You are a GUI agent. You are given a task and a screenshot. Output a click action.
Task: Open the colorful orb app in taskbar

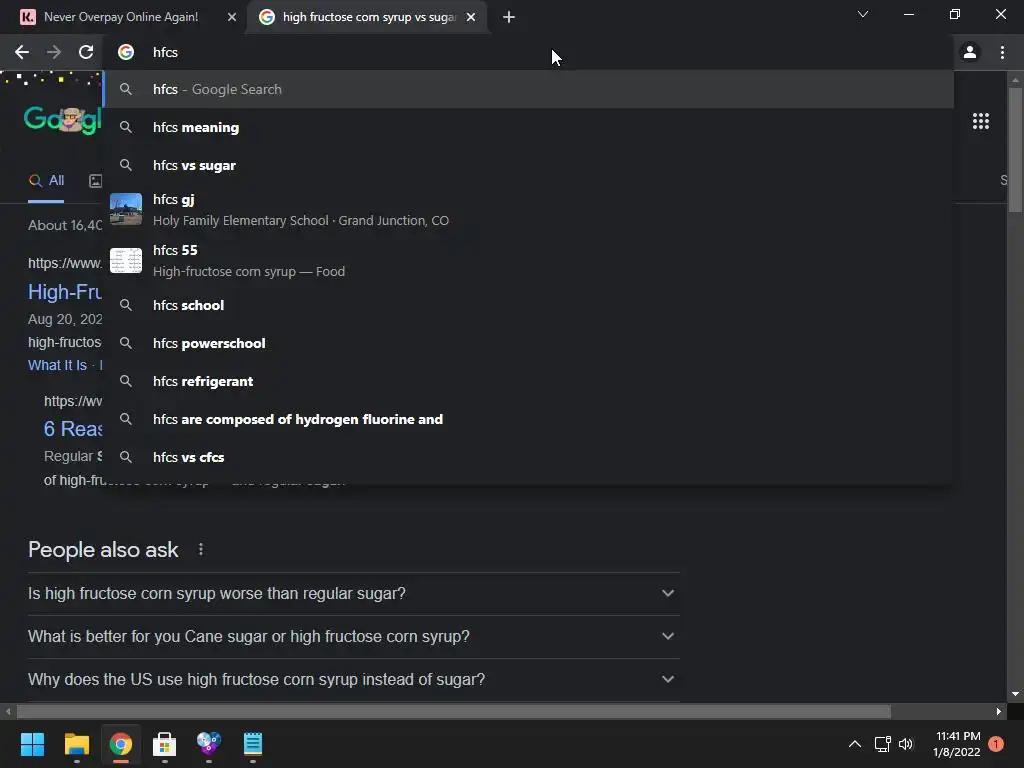click(209, 744)
